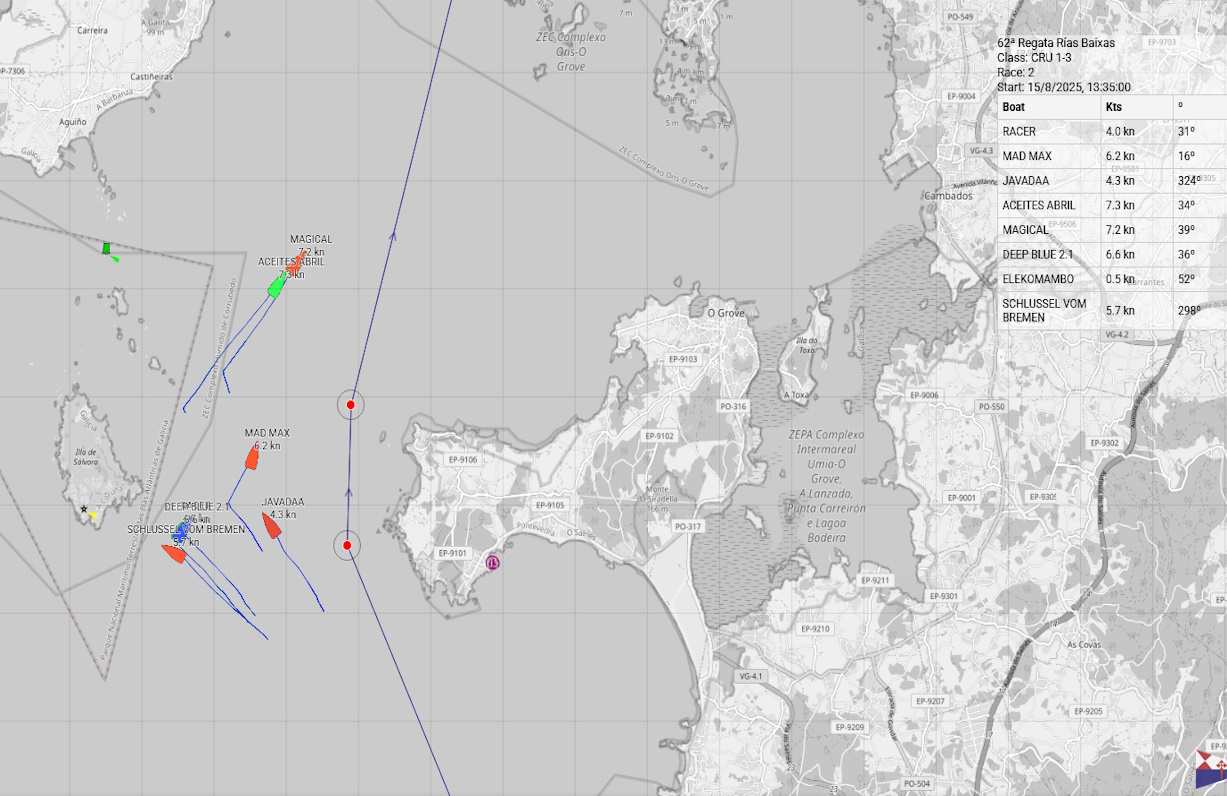Click the MAD MAX boat icon on map

[x=252, y=459]
